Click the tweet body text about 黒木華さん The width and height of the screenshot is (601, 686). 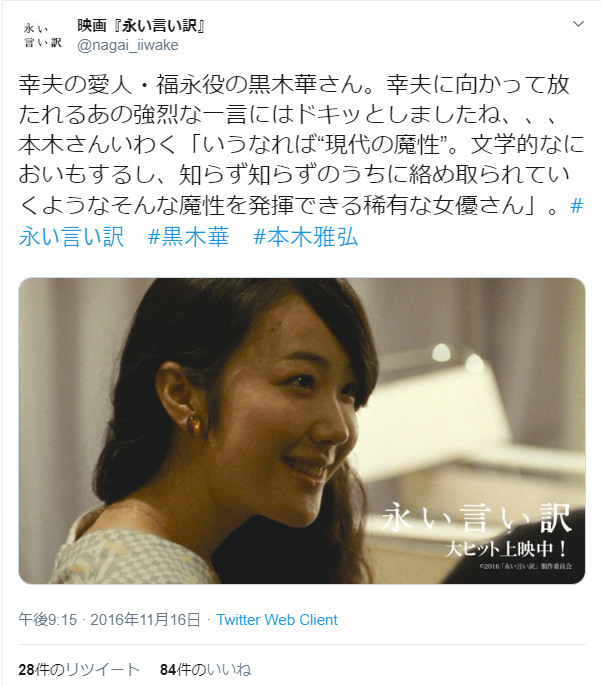pyautogui.click(x=301, y=145)
